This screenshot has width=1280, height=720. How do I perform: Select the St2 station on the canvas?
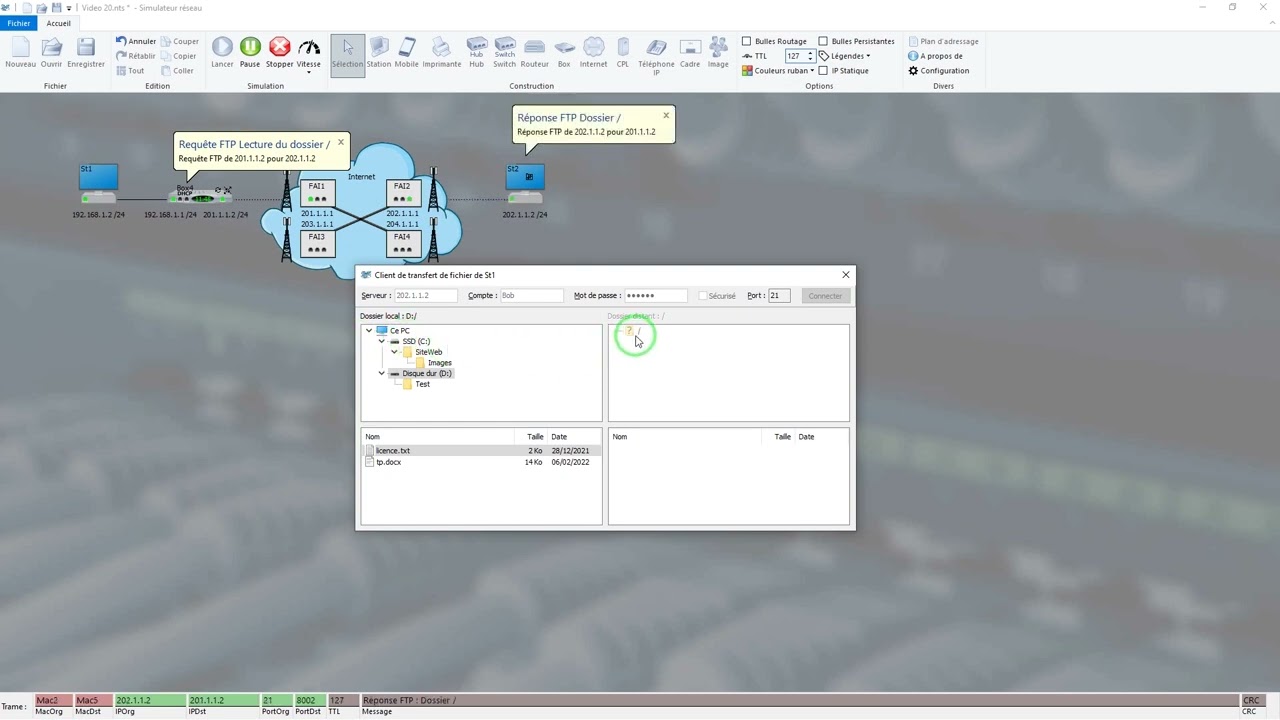point(525,183)
